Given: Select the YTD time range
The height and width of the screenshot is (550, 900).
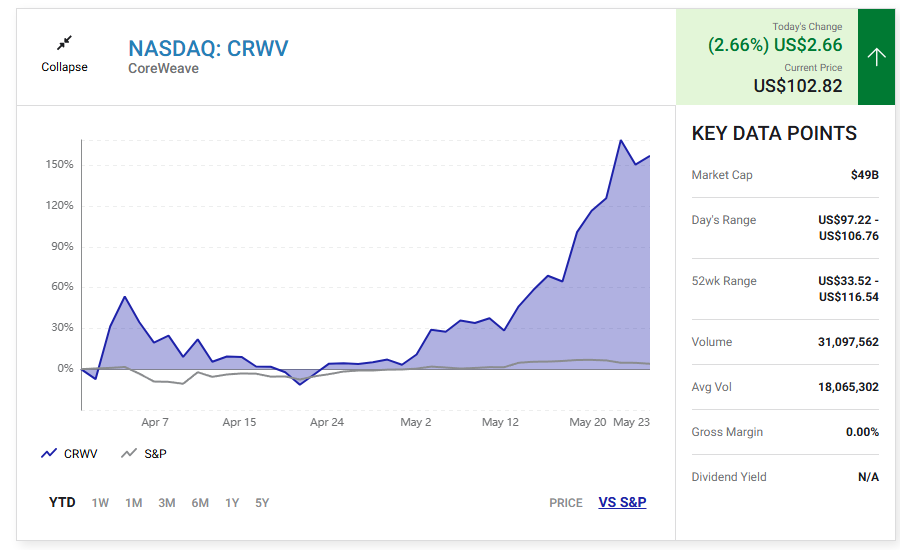Looking at the screenshot, I should (x=62, y=503).
